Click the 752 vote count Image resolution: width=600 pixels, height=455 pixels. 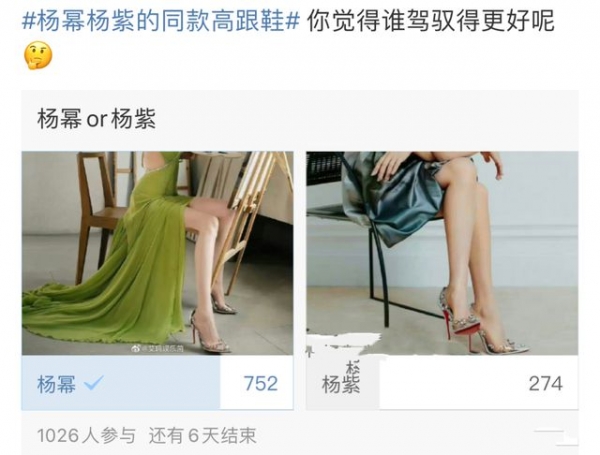pos(261,383)
